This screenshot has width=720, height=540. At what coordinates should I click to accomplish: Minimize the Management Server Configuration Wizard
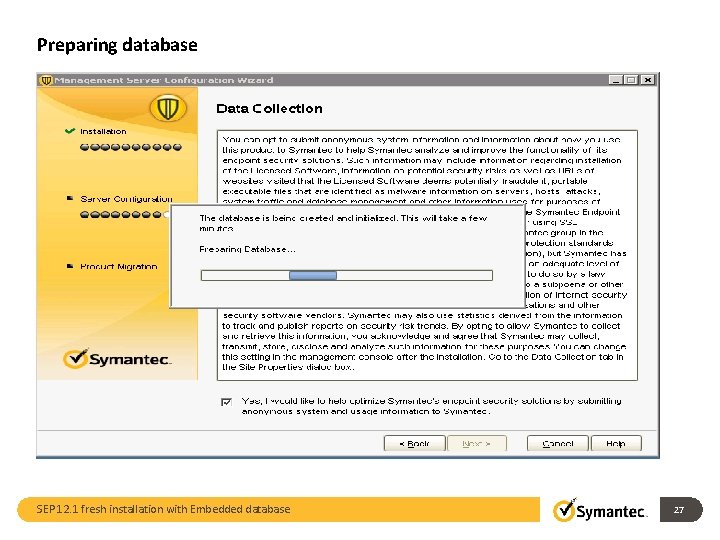click(x=616, y=80)
